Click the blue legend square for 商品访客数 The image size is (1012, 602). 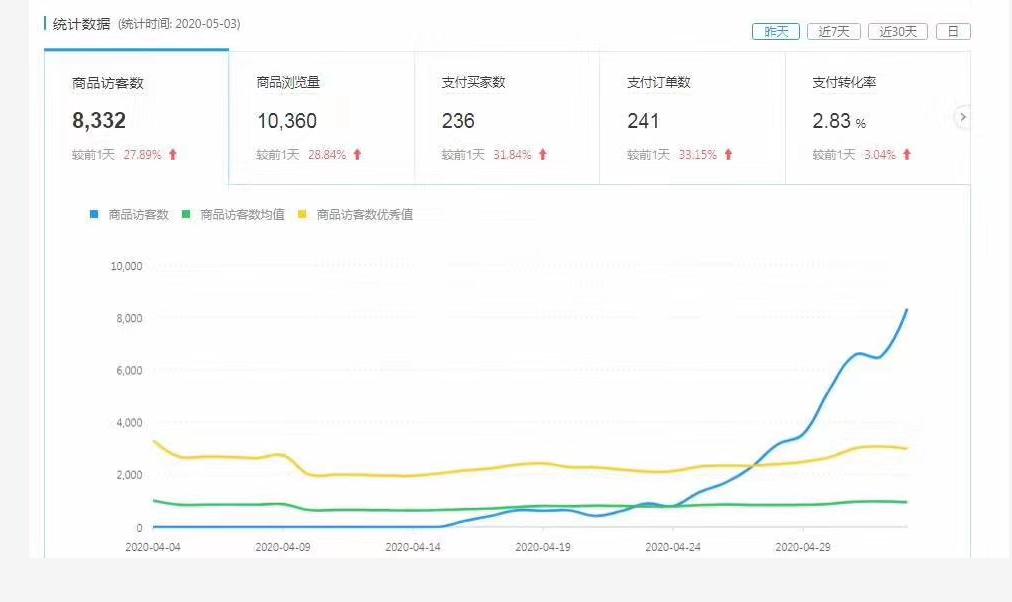click(92, 214)
